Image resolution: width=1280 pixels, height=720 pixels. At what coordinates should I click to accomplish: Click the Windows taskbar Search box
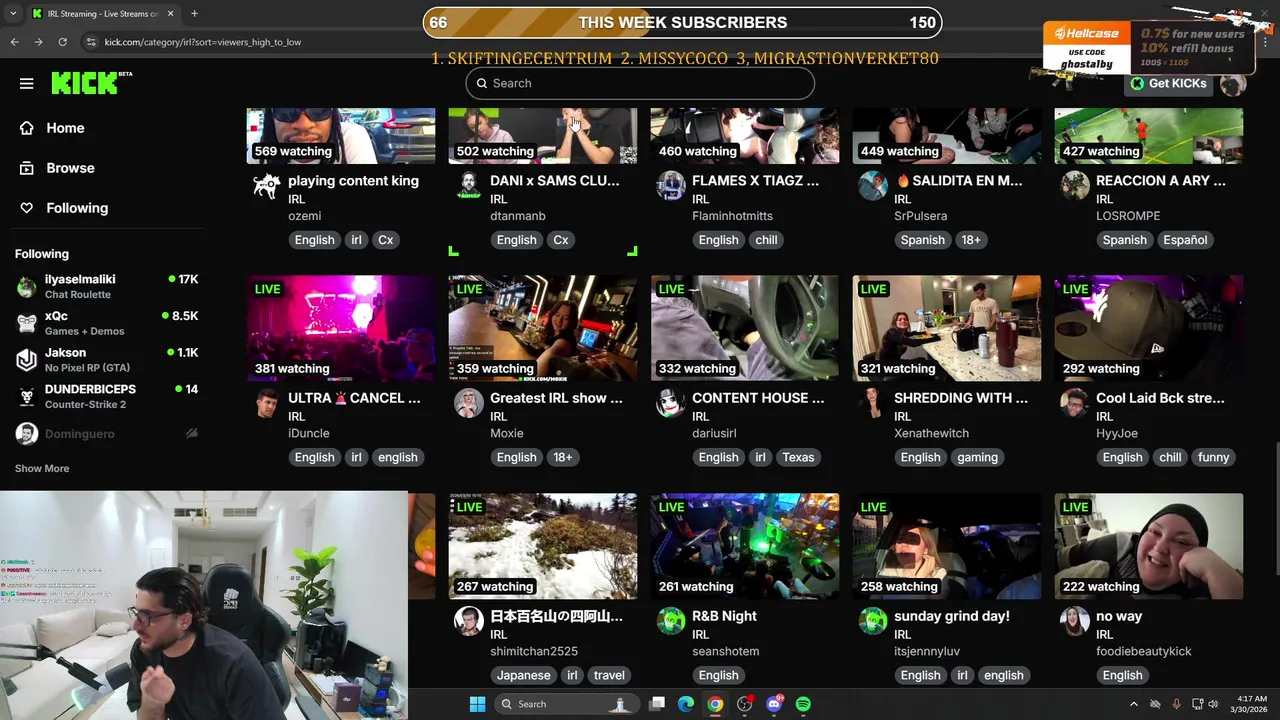[x=565, y=704]
